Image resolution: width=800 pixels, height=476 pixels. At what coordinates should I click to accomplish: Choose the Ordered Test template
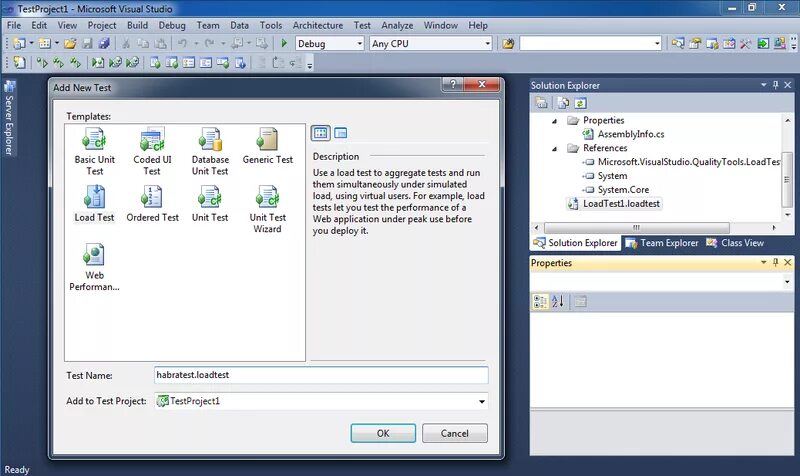pyautogui.click(x=152, y=204)
